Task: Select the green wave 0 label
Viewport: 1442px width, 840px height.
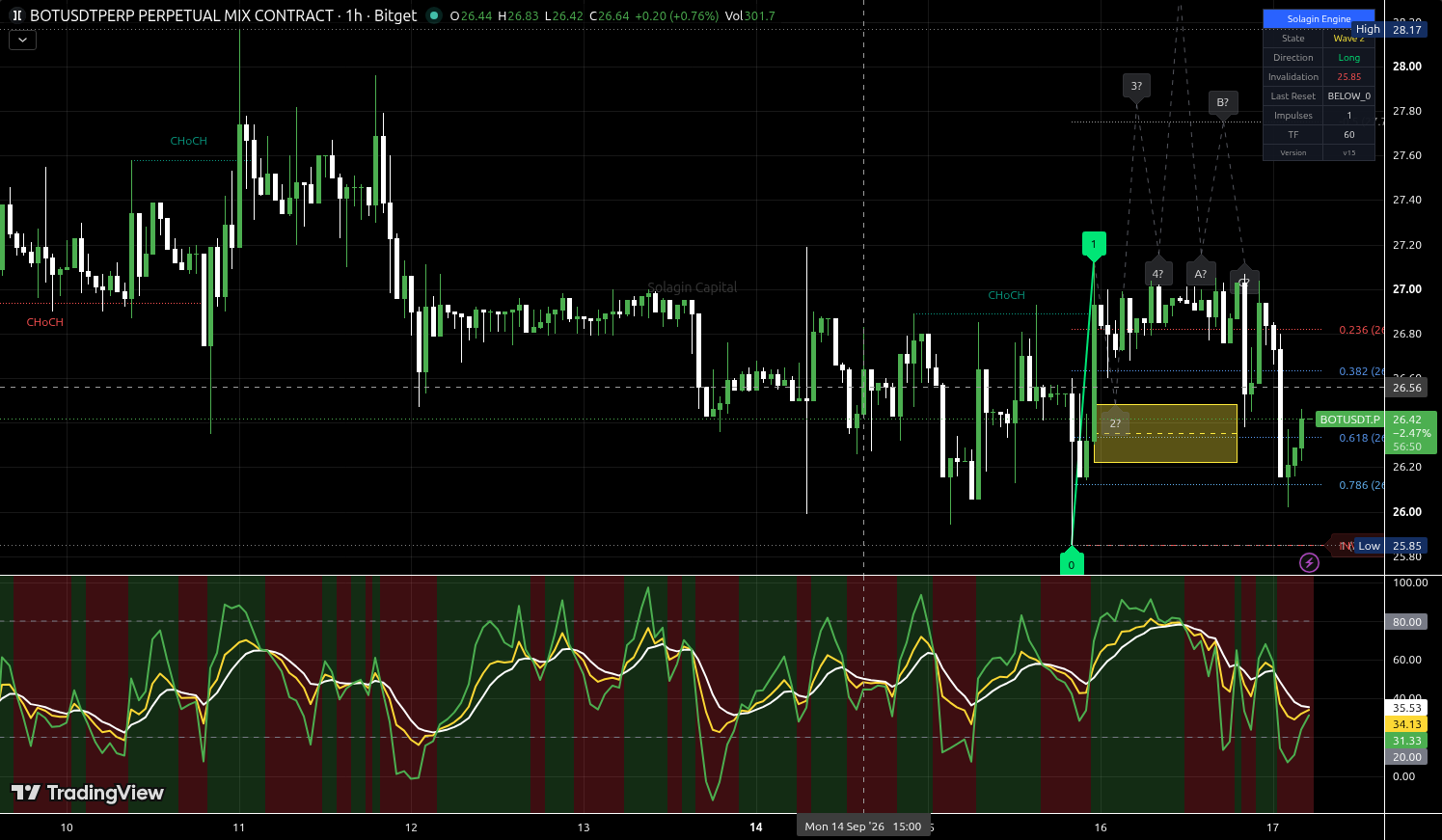Action: 1072,563
